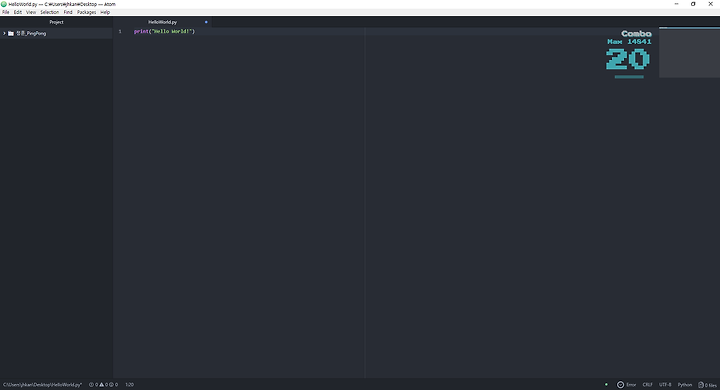Open the Help menu
This screenshot has height=390, width=720.
pos(105,12)
